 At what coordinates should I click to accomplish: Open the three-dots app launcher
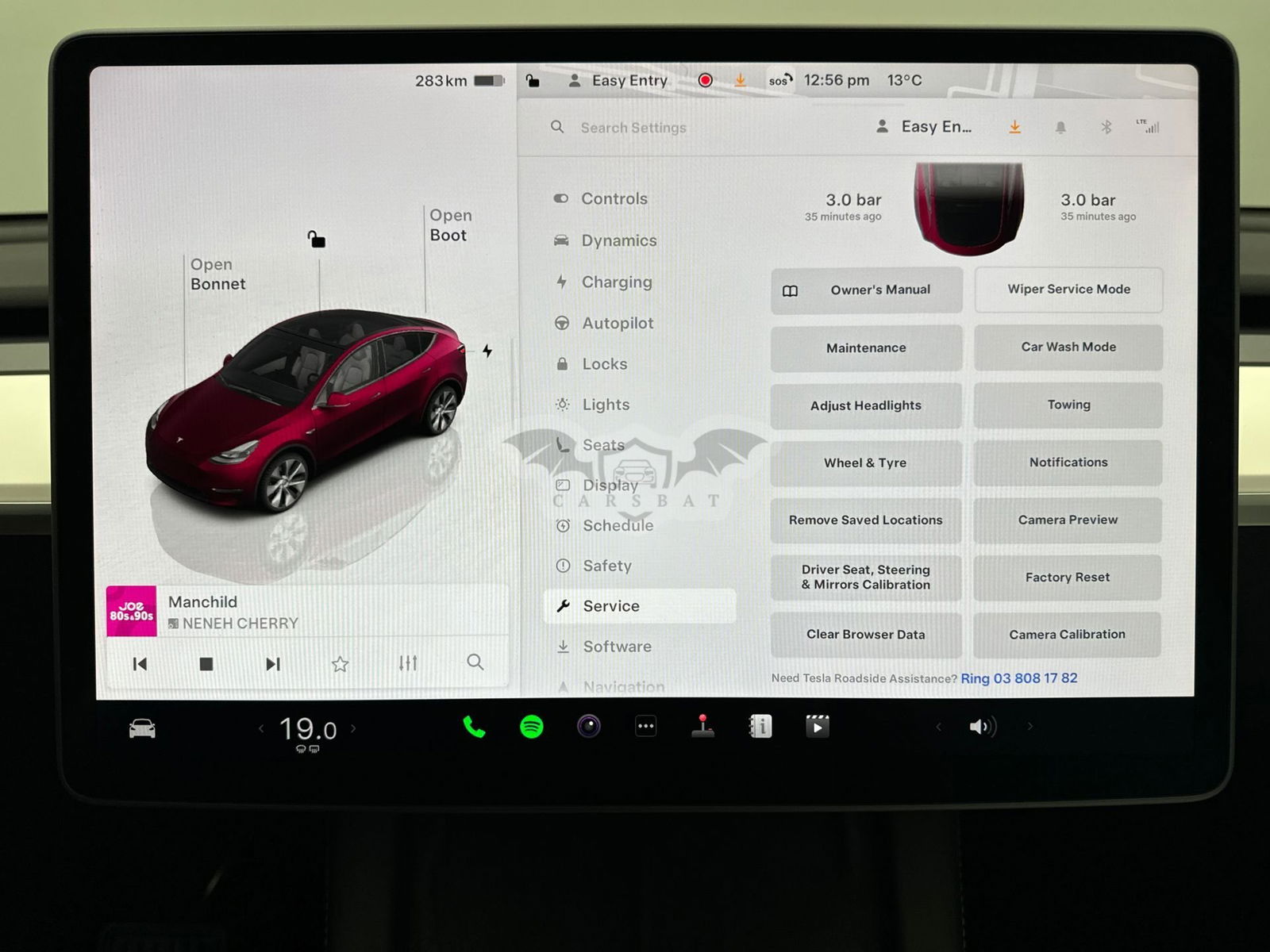pyautogui.click(x=645, y=726)
